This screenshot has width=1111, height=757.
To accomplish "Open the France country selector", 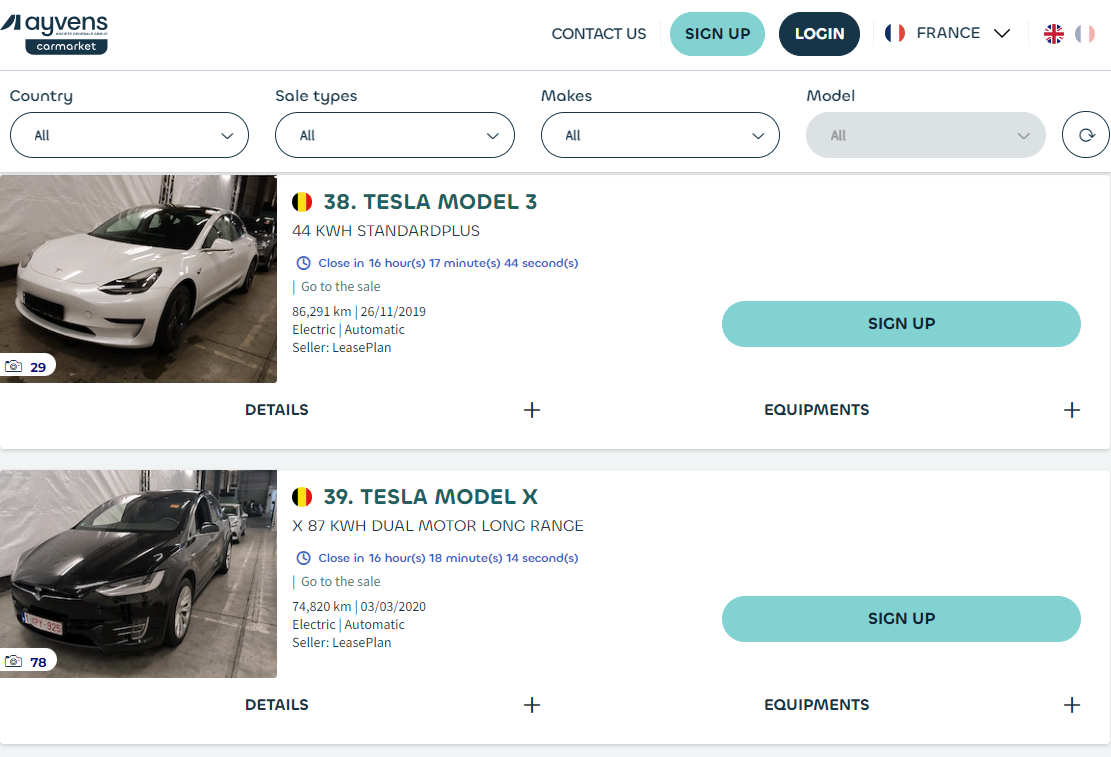I will pyautogui.click(x=947, y=34).
